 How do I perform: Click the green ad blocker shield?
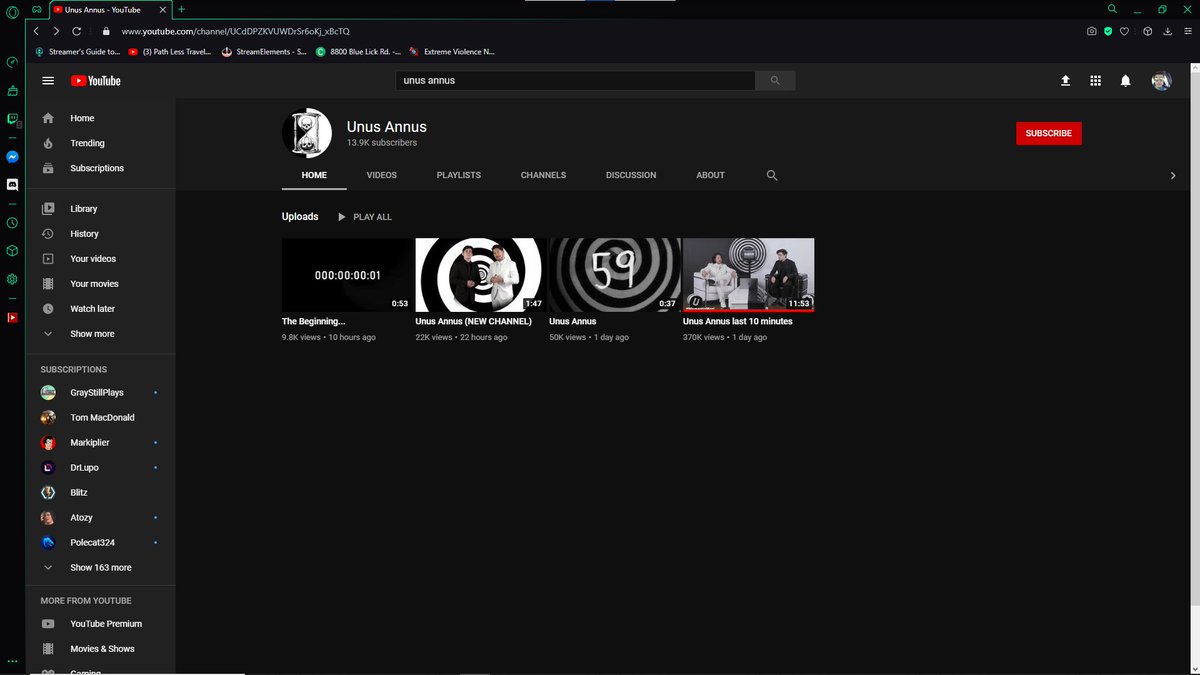point(1108,31)
